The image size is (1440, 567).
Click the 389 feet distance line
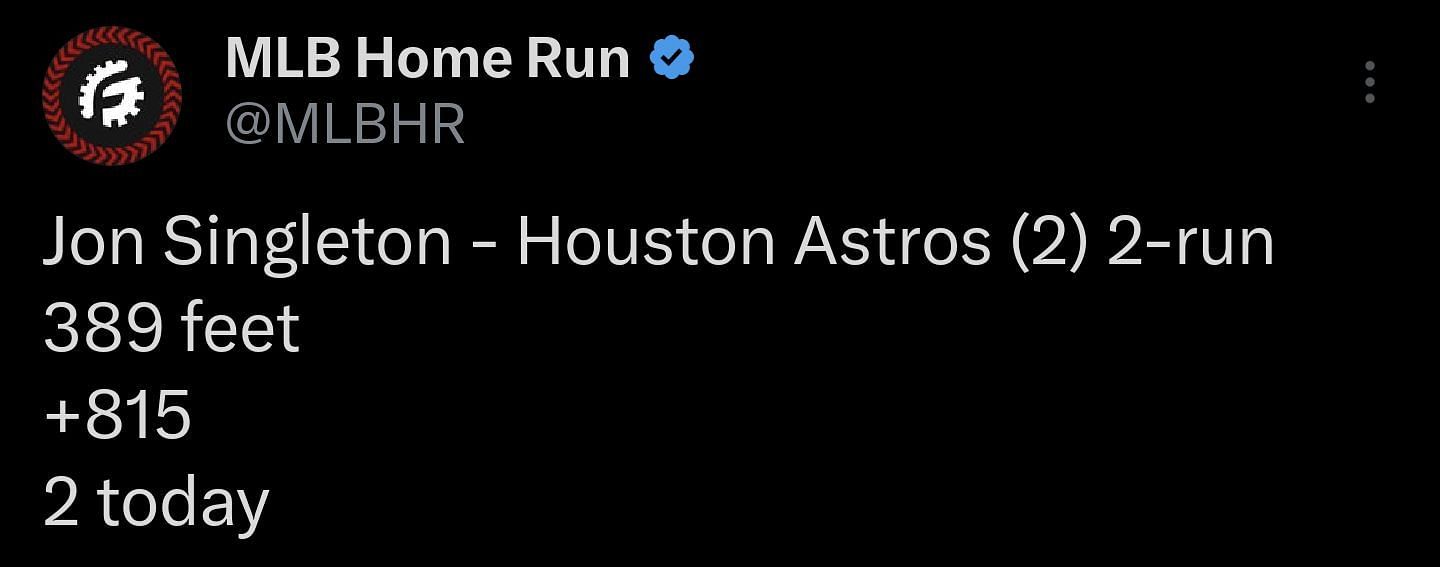(x=171, y=329)
